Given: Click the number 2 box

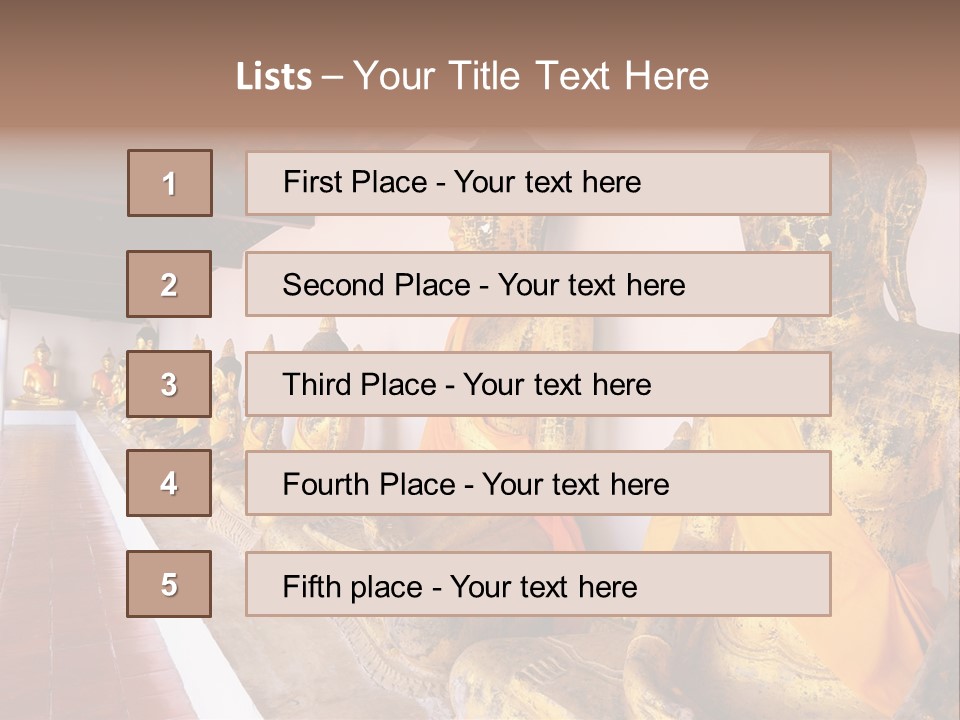Looking at the screenshot, I should [169, 284].
